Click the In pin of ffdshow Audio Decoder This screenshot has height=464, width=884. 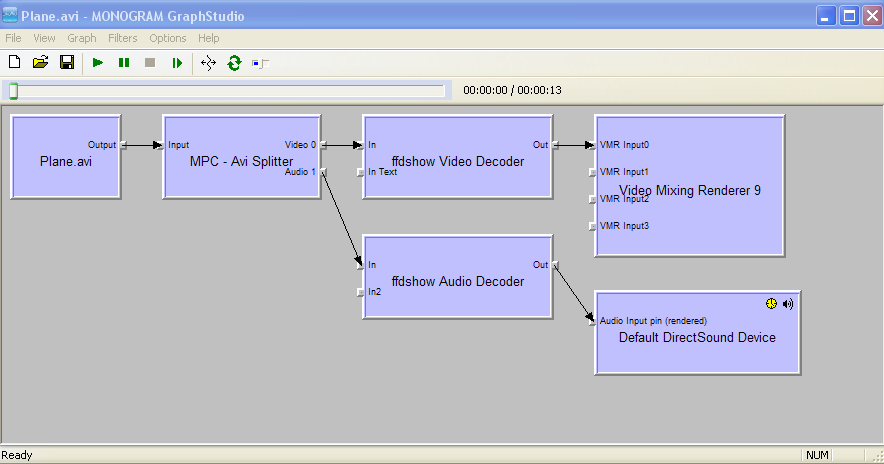[x=361, y=265]
